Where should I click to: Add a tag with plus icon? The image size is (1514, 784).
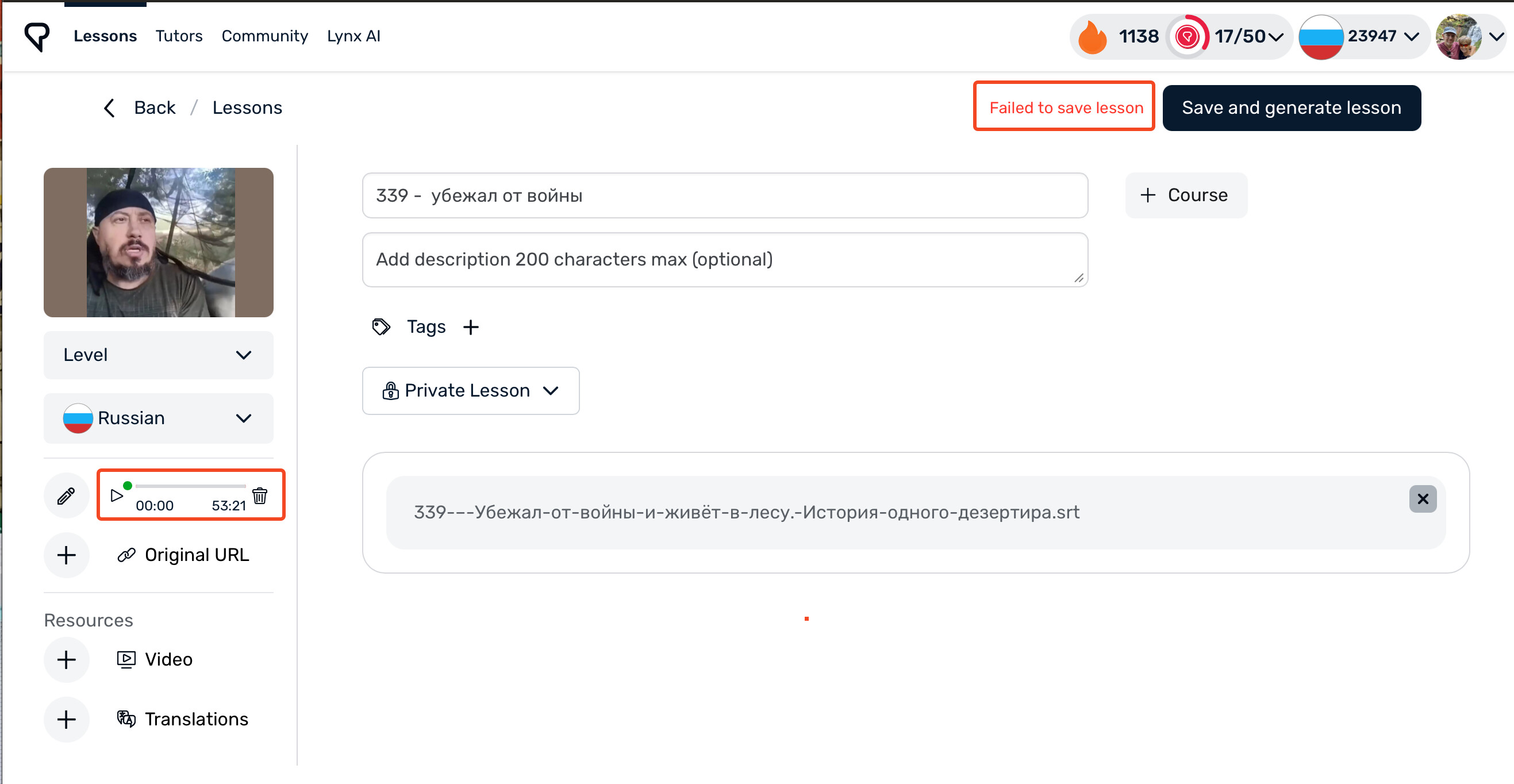pos(471,328)
